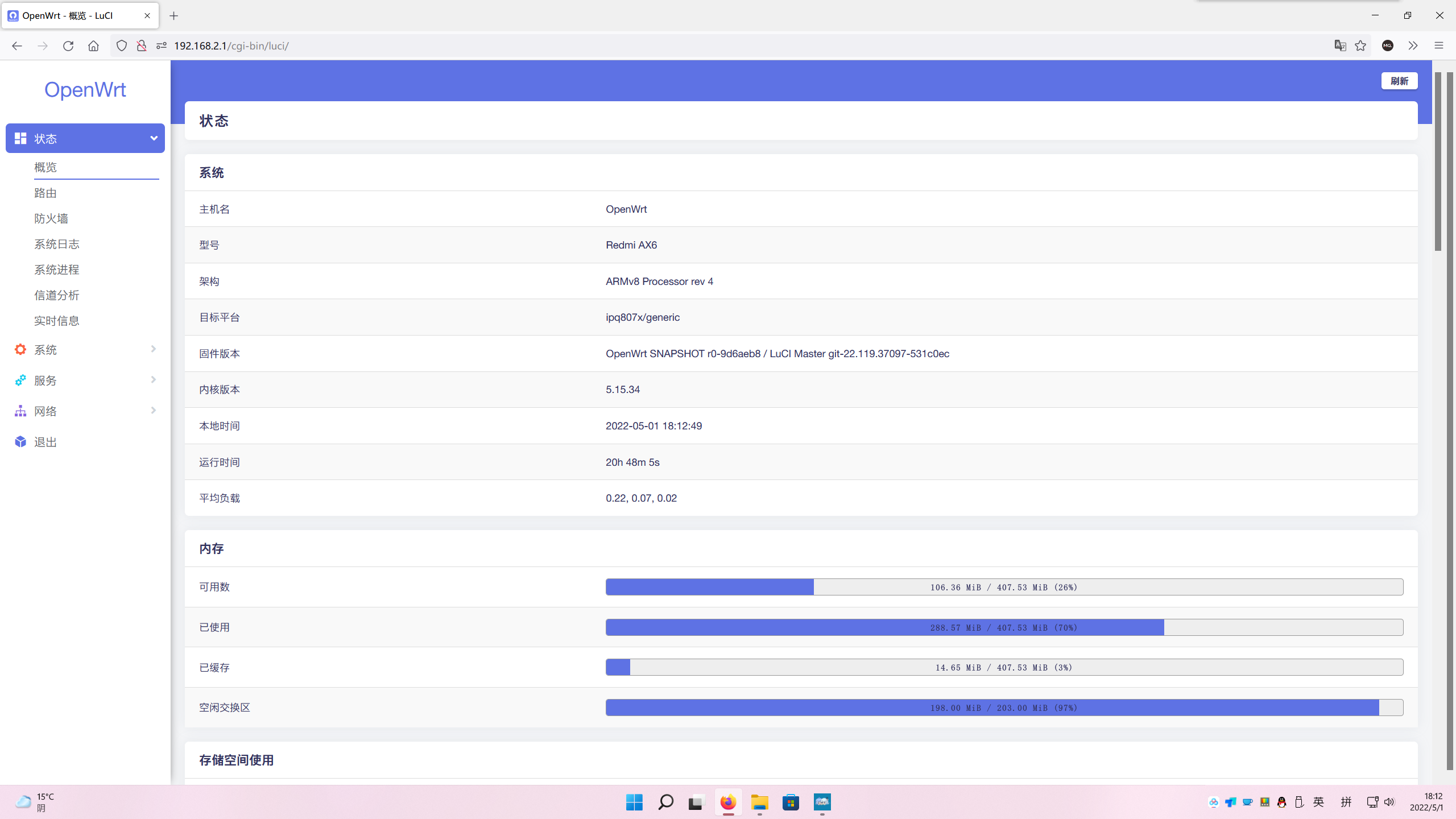Click the 服务 services icon in sidebar

coord(20,380)
